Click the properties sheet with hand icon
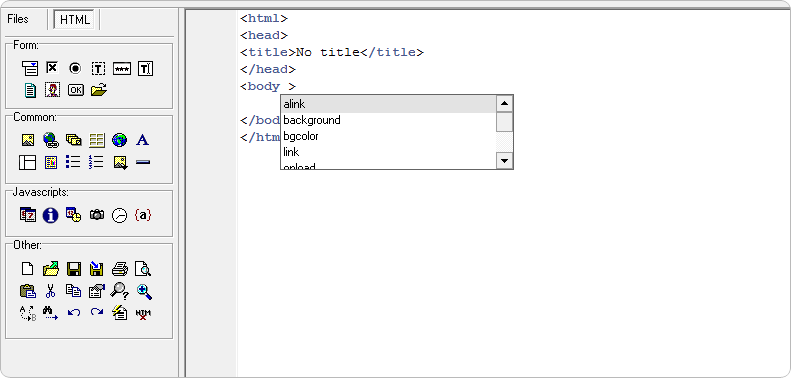This screenshot has height=378, width=791. pyautogui.click(x=97, y=291)
